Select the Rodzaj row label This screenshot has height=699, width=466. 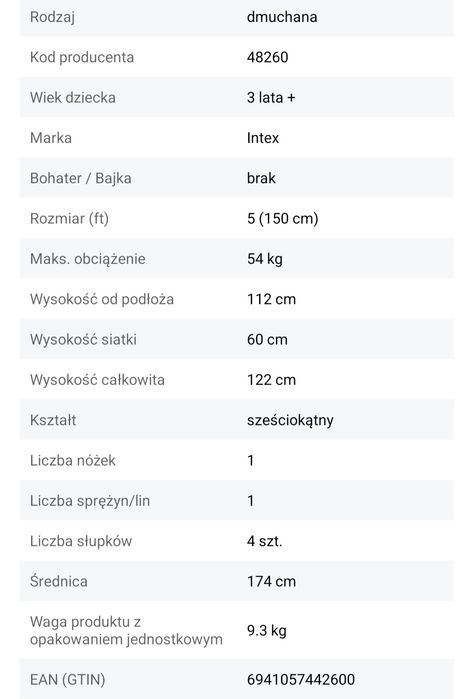click(52, 17)
